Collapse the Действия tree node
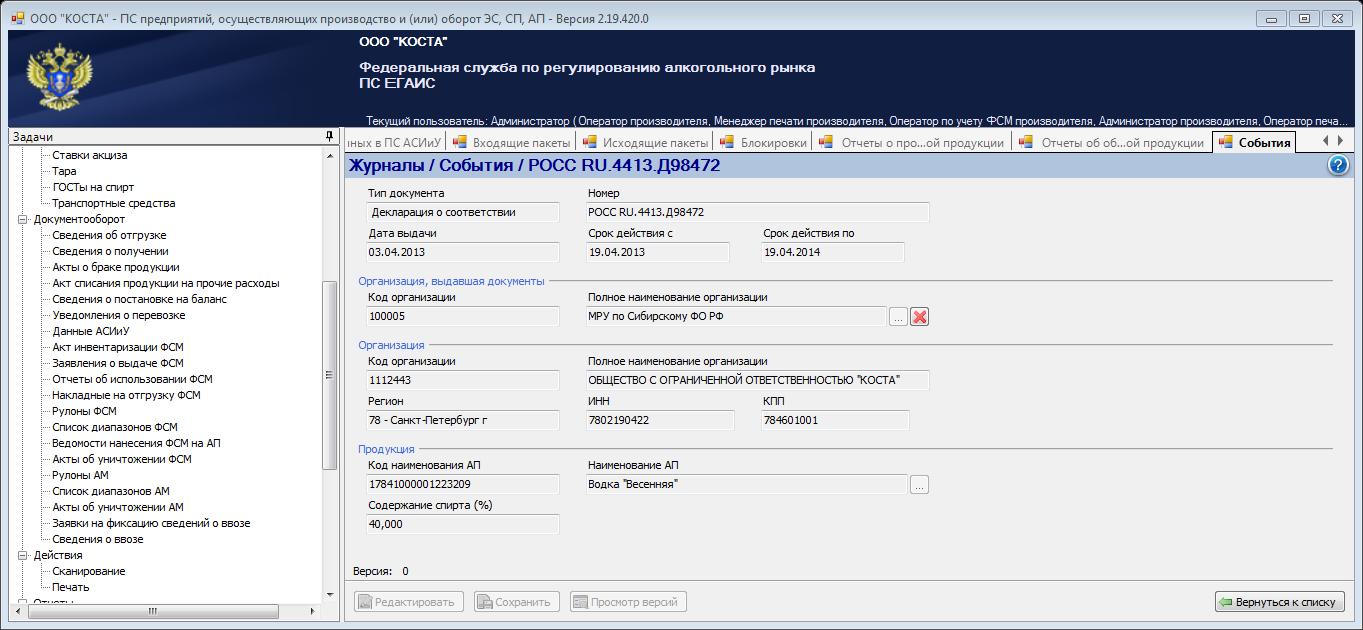 tap(22, 555)
